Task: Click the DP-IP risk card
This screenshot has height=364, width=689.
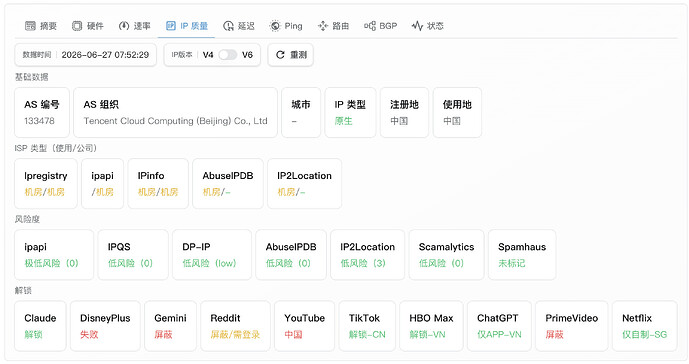Action: pyautogui.click(x=212, y=255)
